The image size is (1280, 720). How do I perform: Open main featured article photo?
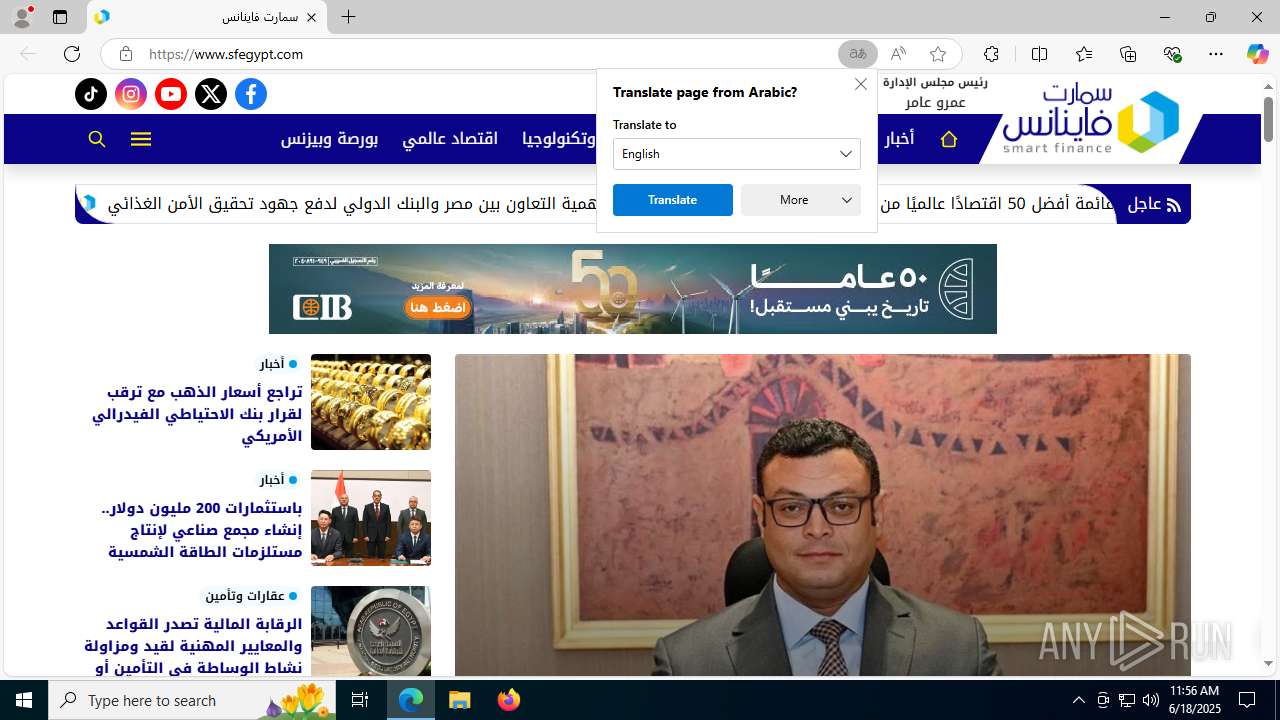(823, 515)
